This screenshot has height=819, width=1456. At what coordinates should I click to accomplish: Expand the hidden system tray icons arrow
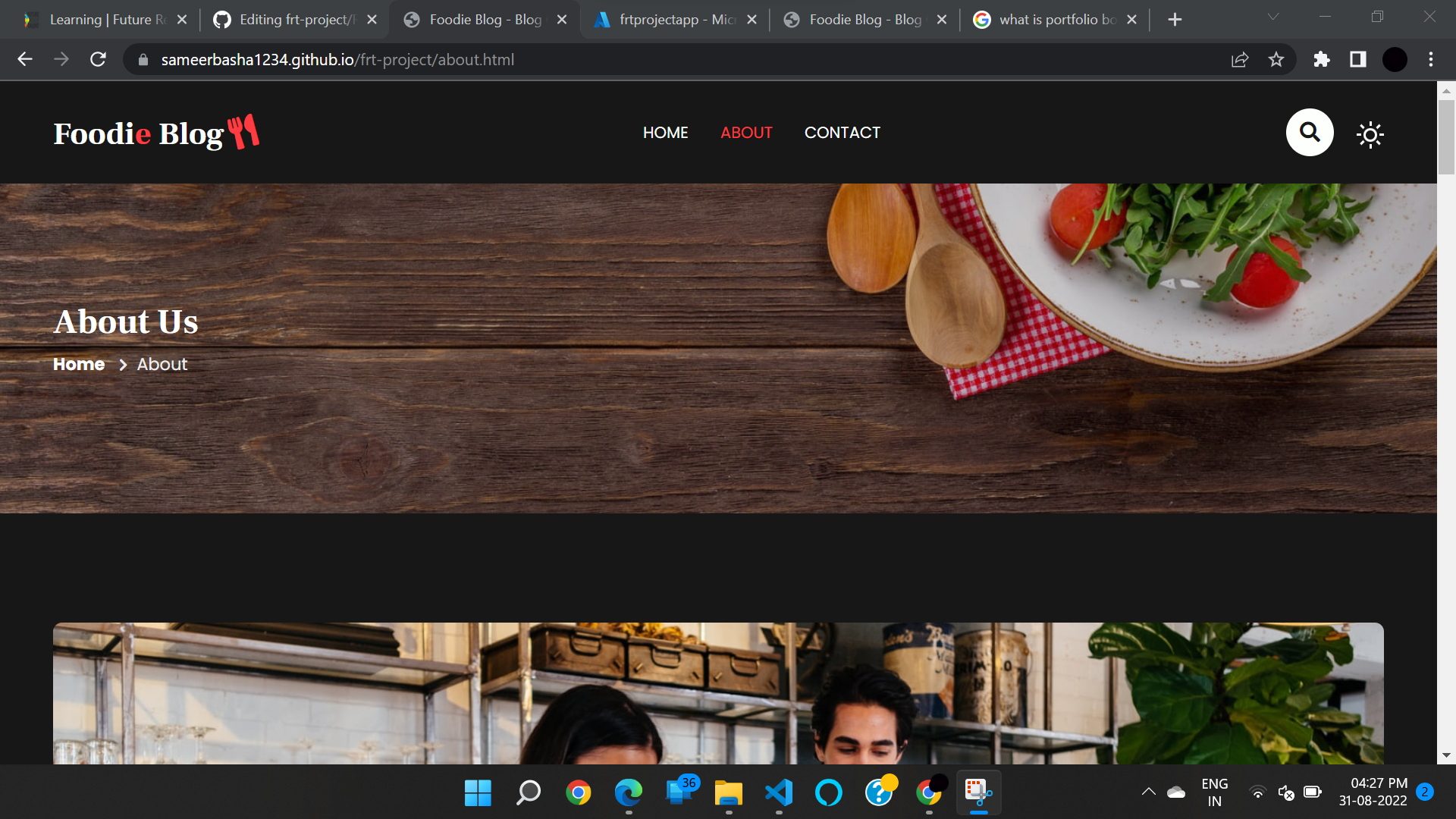1150,793
